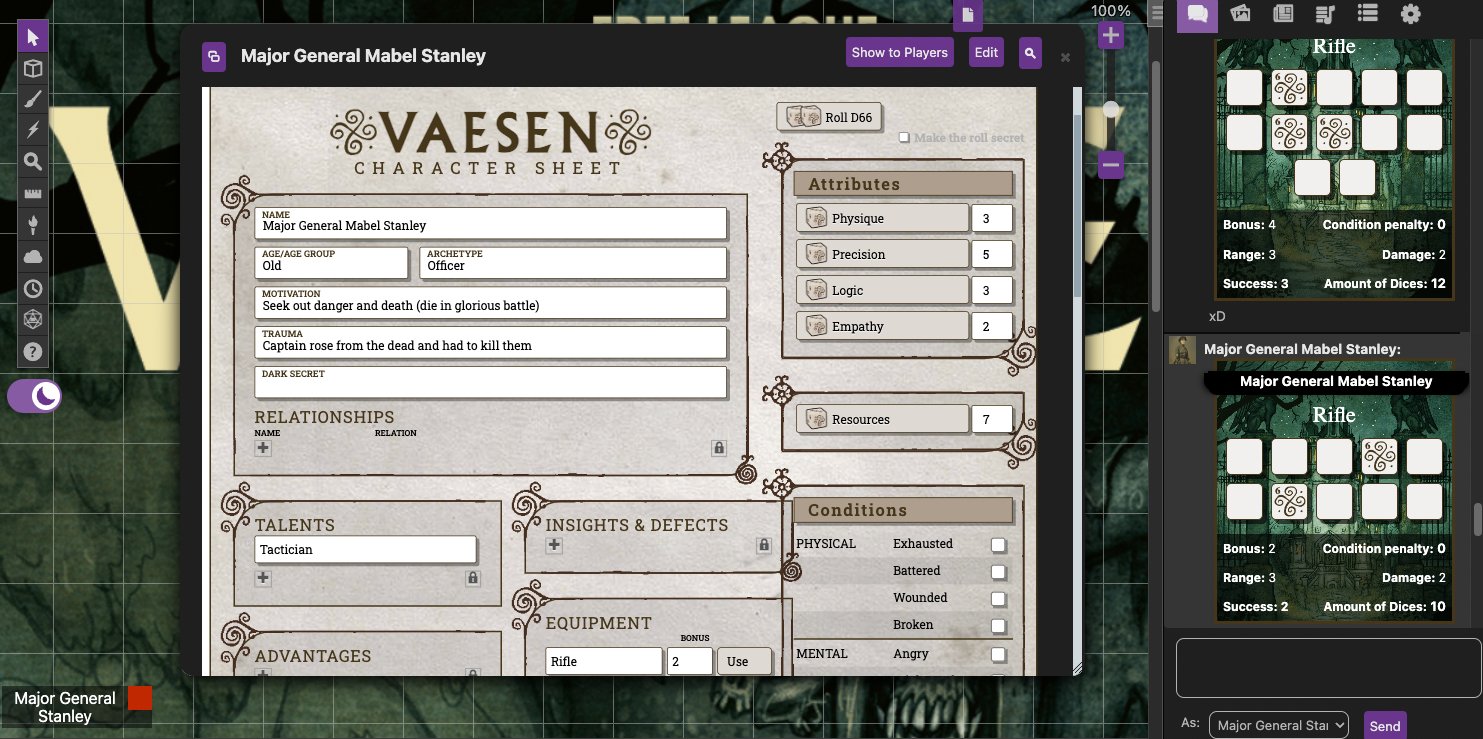This screenshot has height=739, width=1483.
Task: Check Make the roll secret
Action: 904,137
